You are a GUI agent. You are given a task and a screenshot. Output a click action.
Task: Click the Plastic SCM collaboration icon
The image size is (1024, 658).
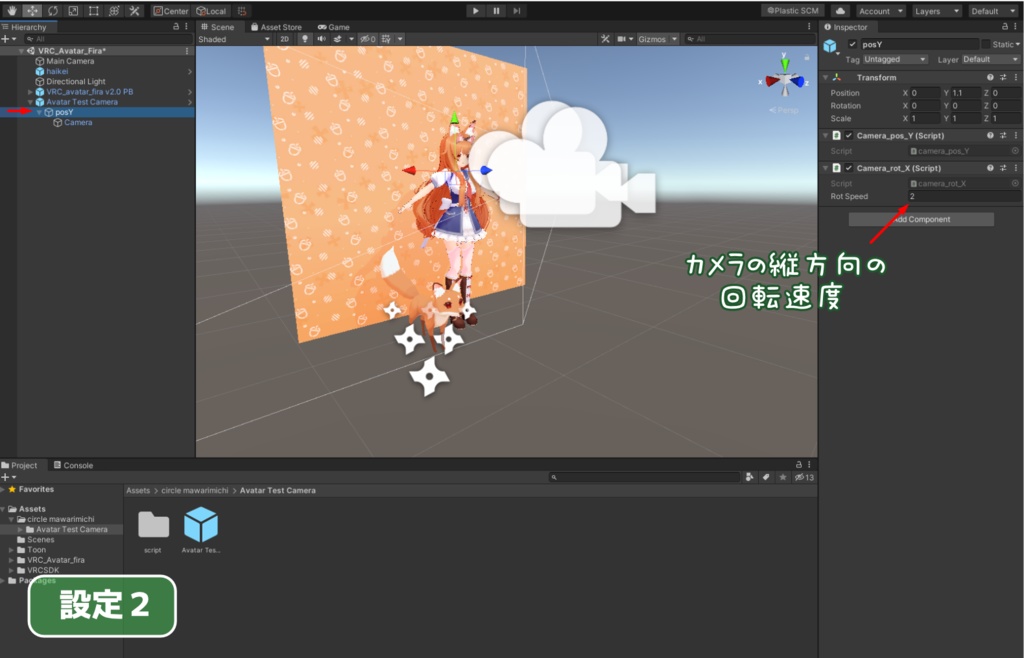pyautogui.click(x=793, y=10)
